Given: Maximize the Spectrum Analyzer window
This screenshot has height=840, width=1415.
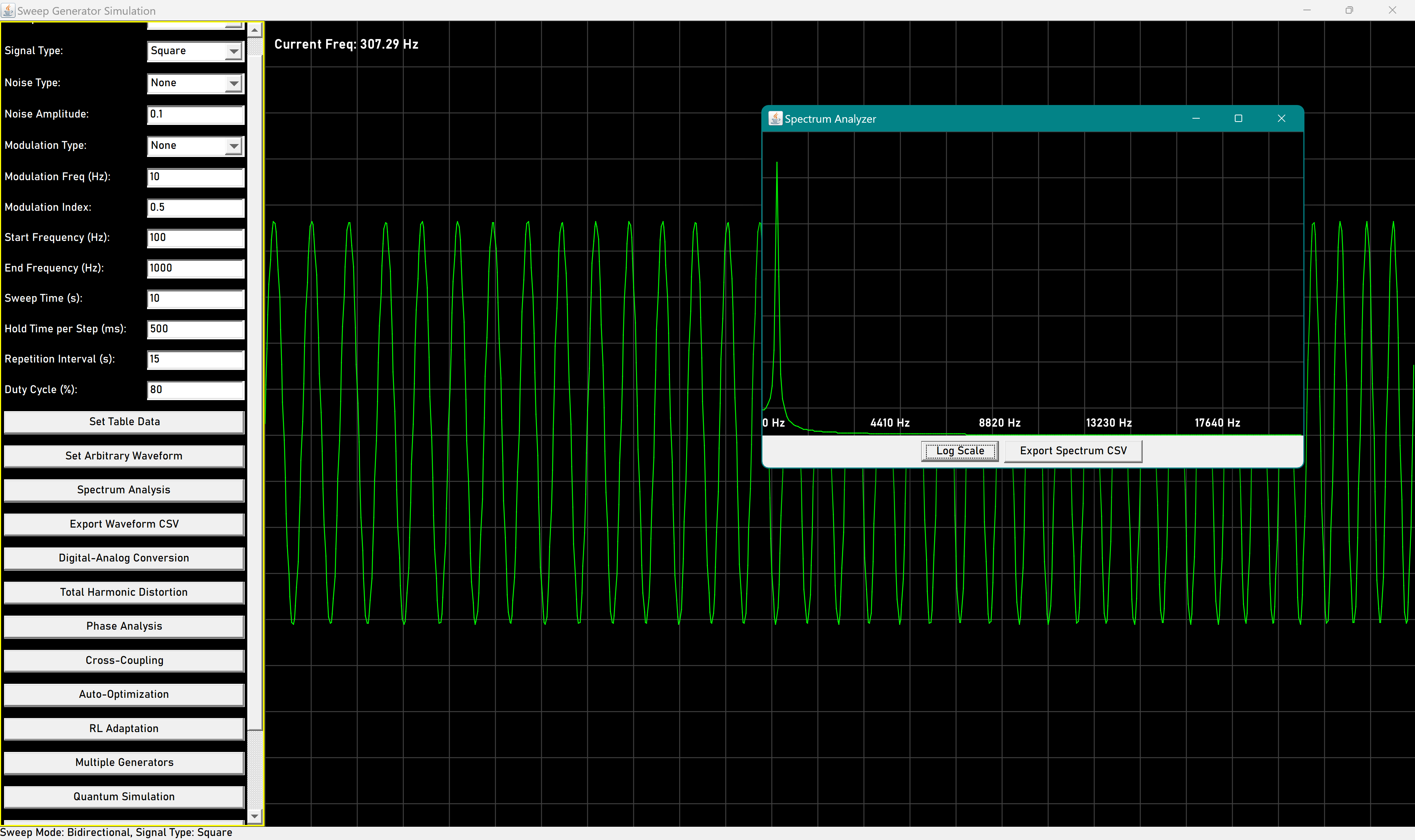Looking at the screenshot, I should (x=1238, y=118).
